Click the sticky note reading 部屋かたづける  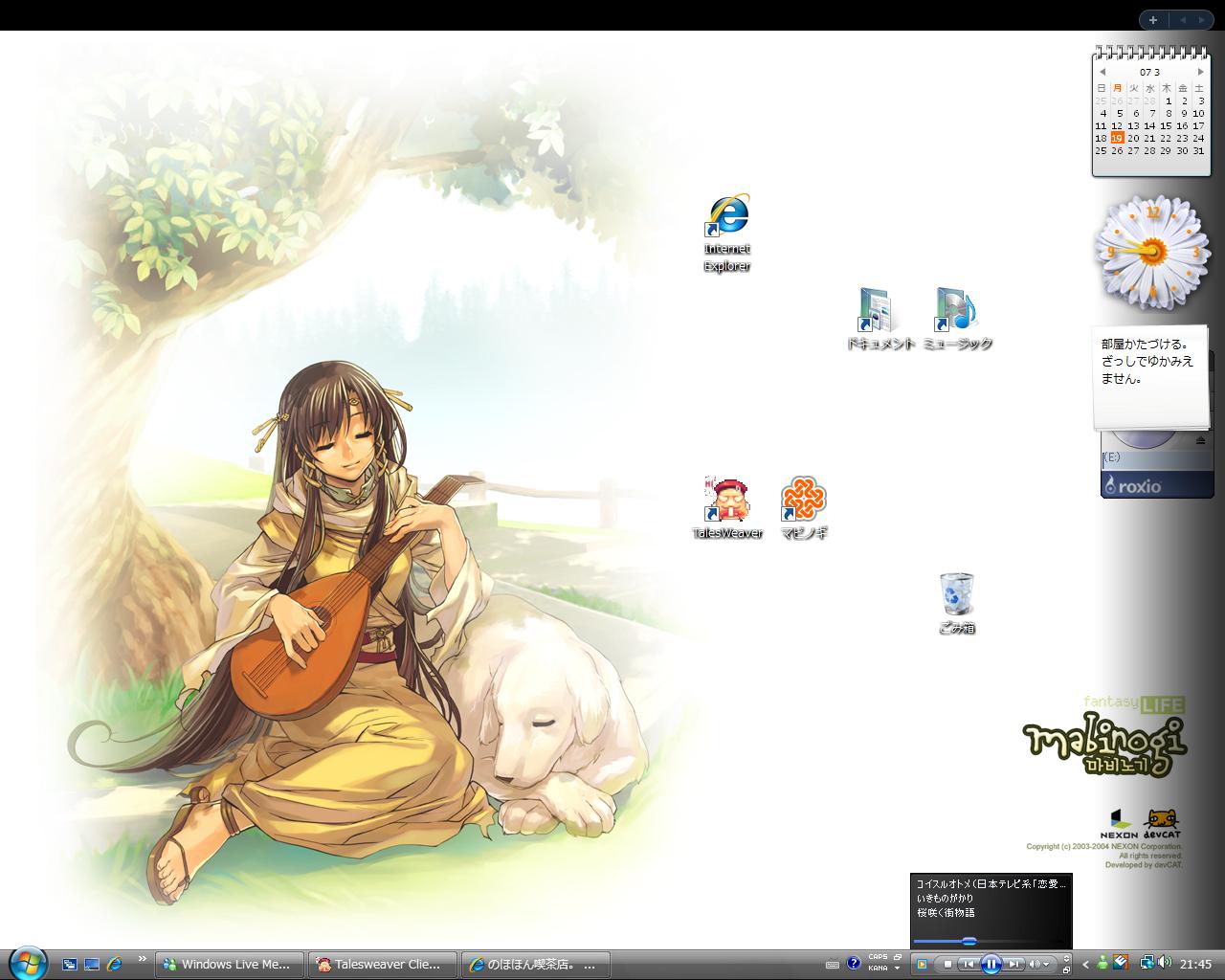(x=1151, y=378)
